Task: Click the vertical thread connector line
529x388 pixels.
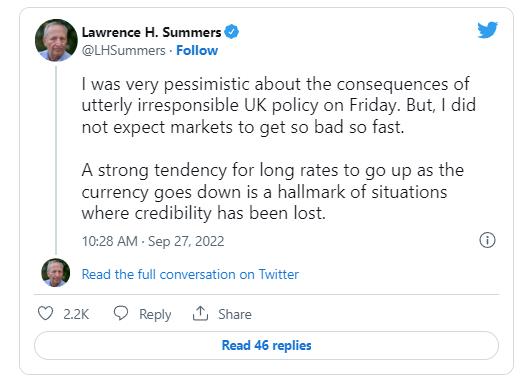Action: click(x=56, y=160)
